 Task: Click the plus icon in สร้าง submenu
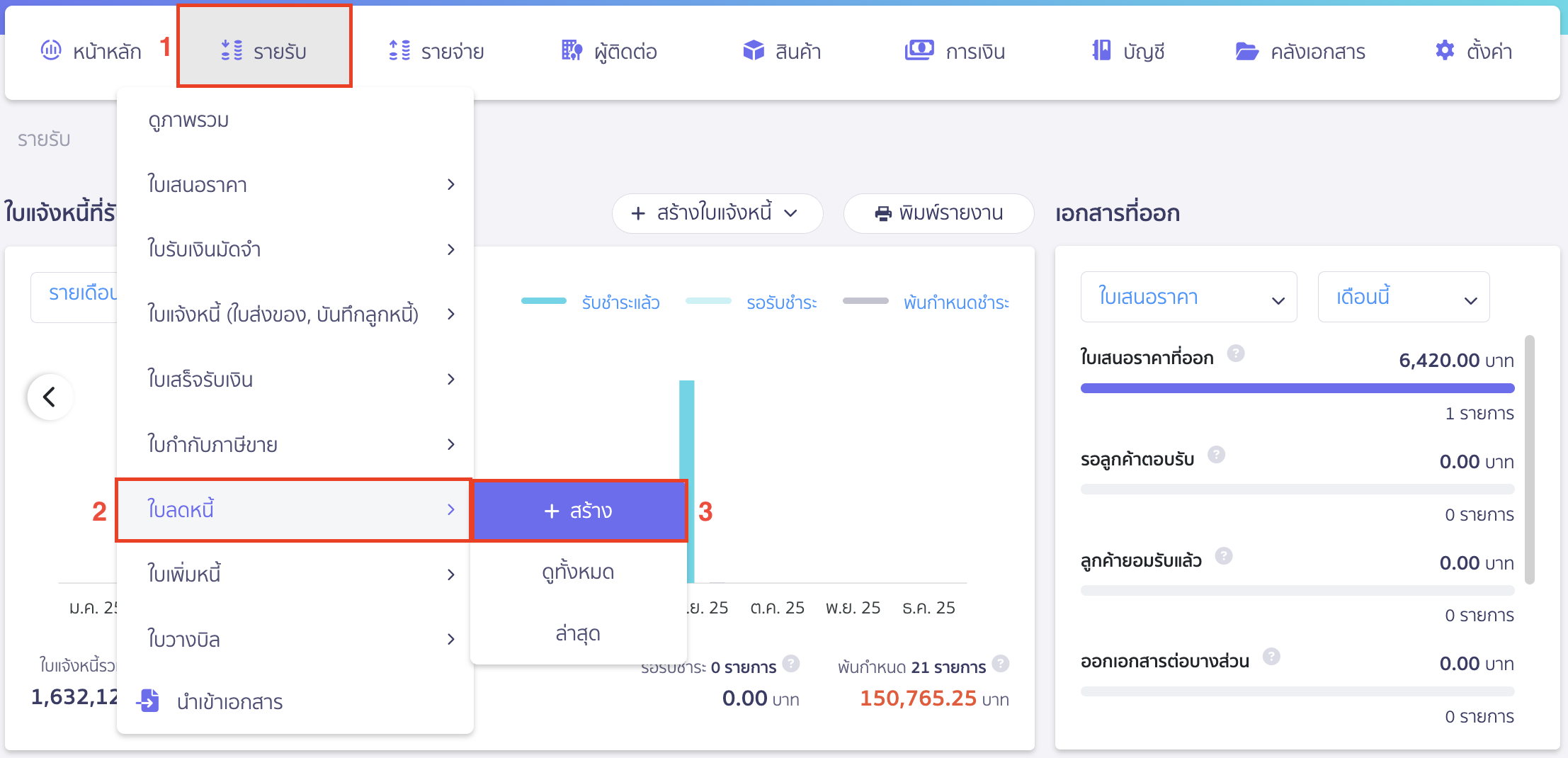(552, 511)
